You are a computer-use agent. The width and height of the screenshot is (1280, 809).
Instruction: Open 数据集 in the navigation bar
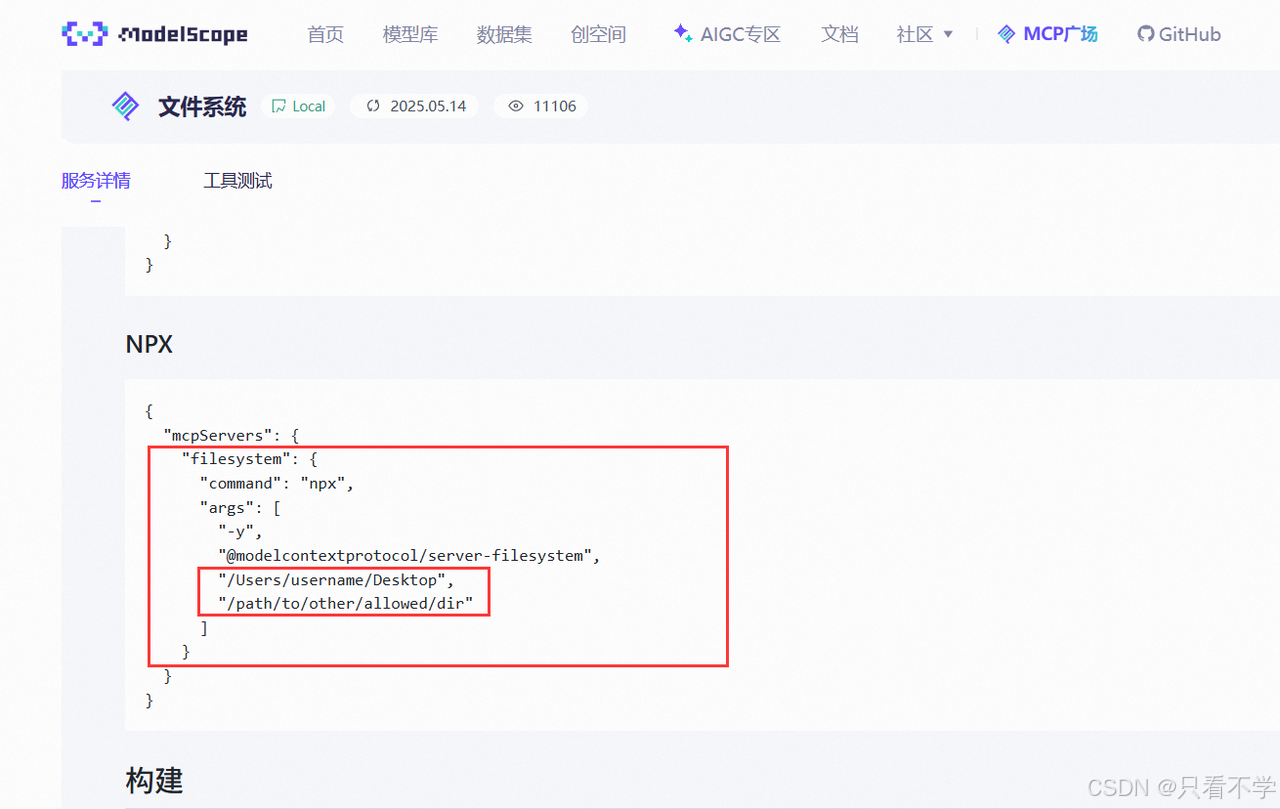pos(504,34)
